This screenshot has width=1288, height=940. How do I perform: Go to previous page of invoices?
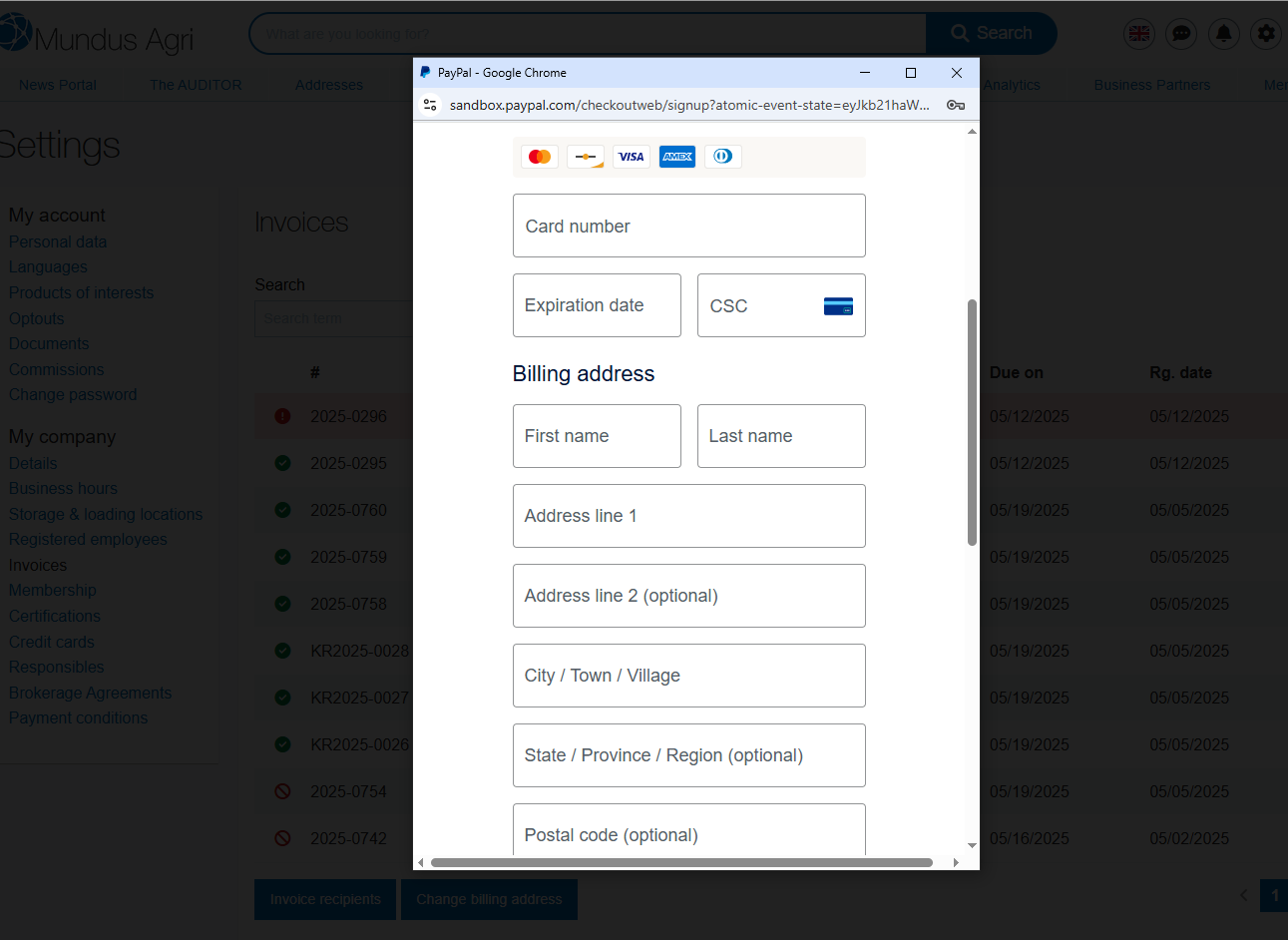(1243, 895)
